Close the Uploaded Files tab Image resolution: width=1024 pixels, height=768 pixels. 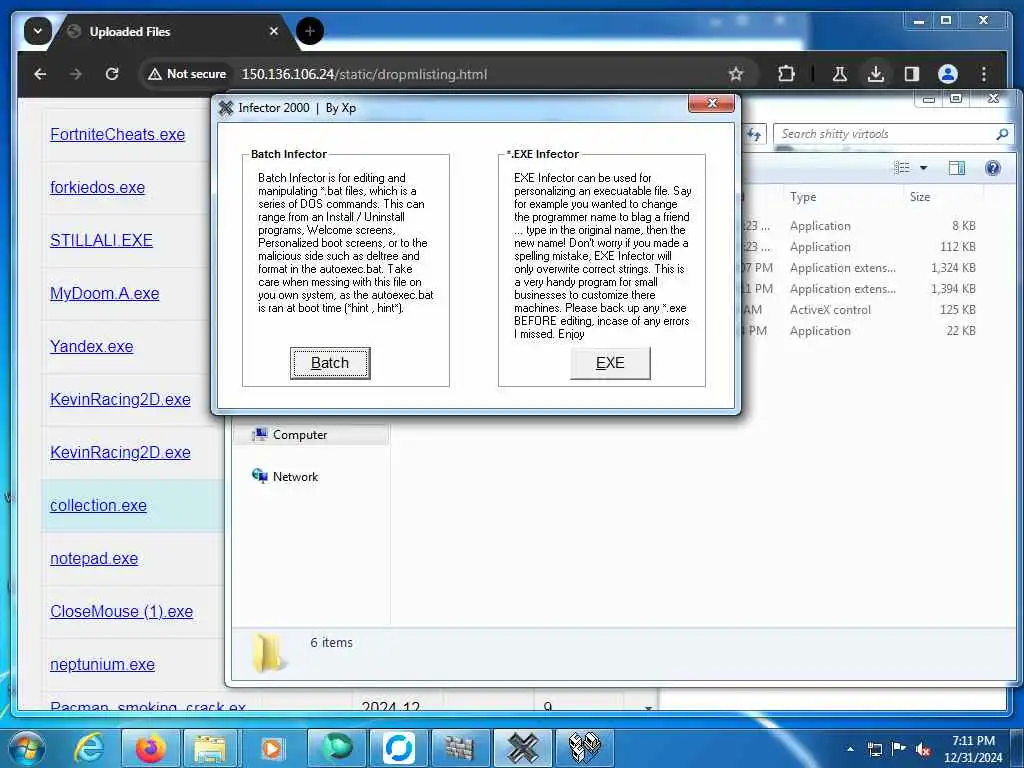(274, 31)
